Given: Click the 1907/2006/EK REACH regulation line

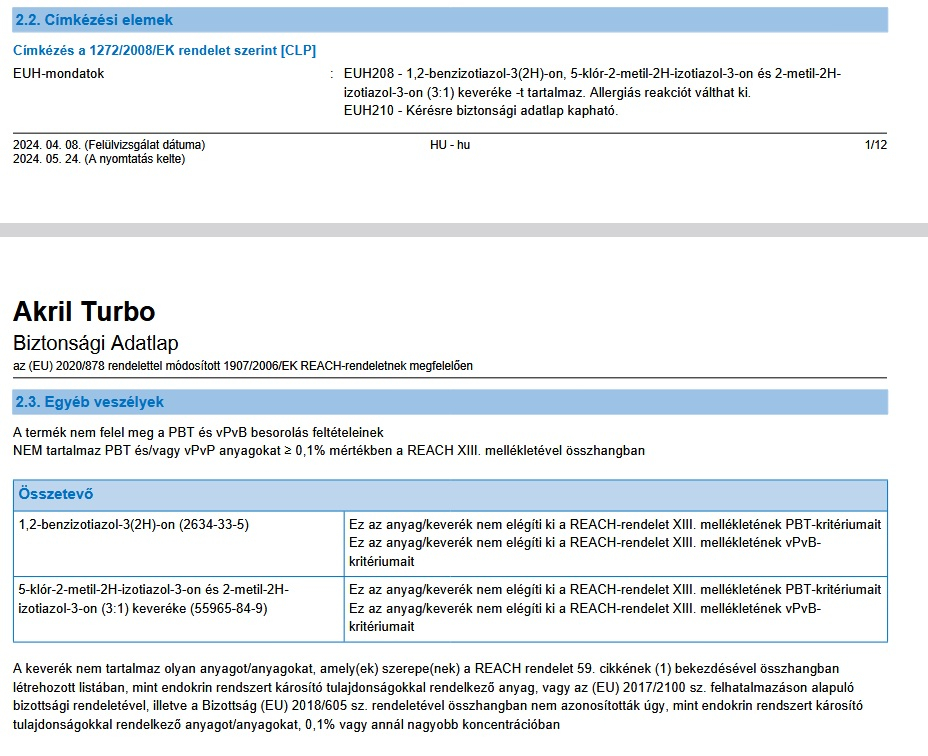Looking at the screenshot, I should (243, 366).
